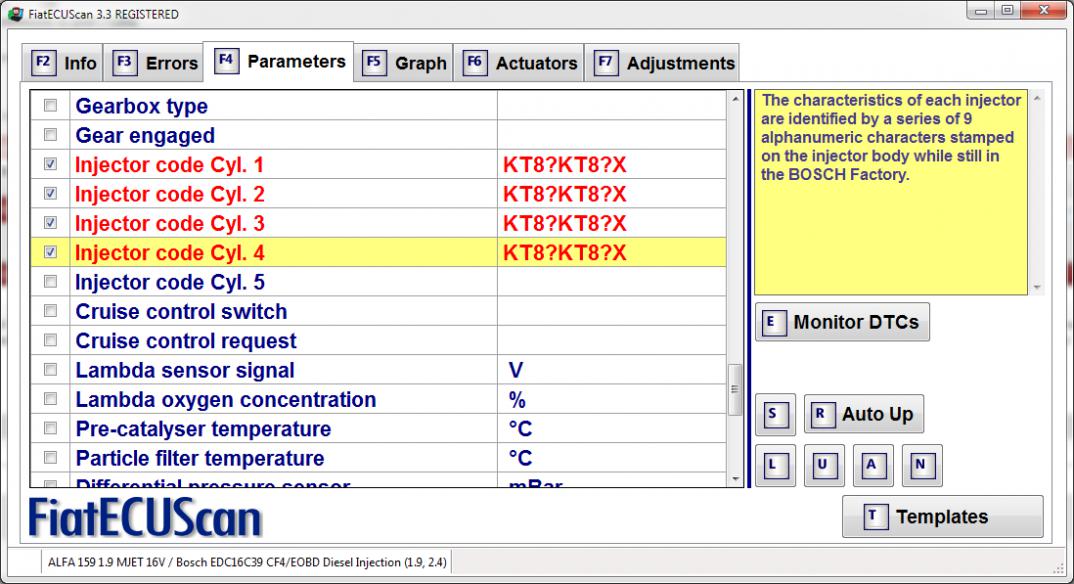
Task: Click description panel scroll down arrow
Action: pos(1037,287)
